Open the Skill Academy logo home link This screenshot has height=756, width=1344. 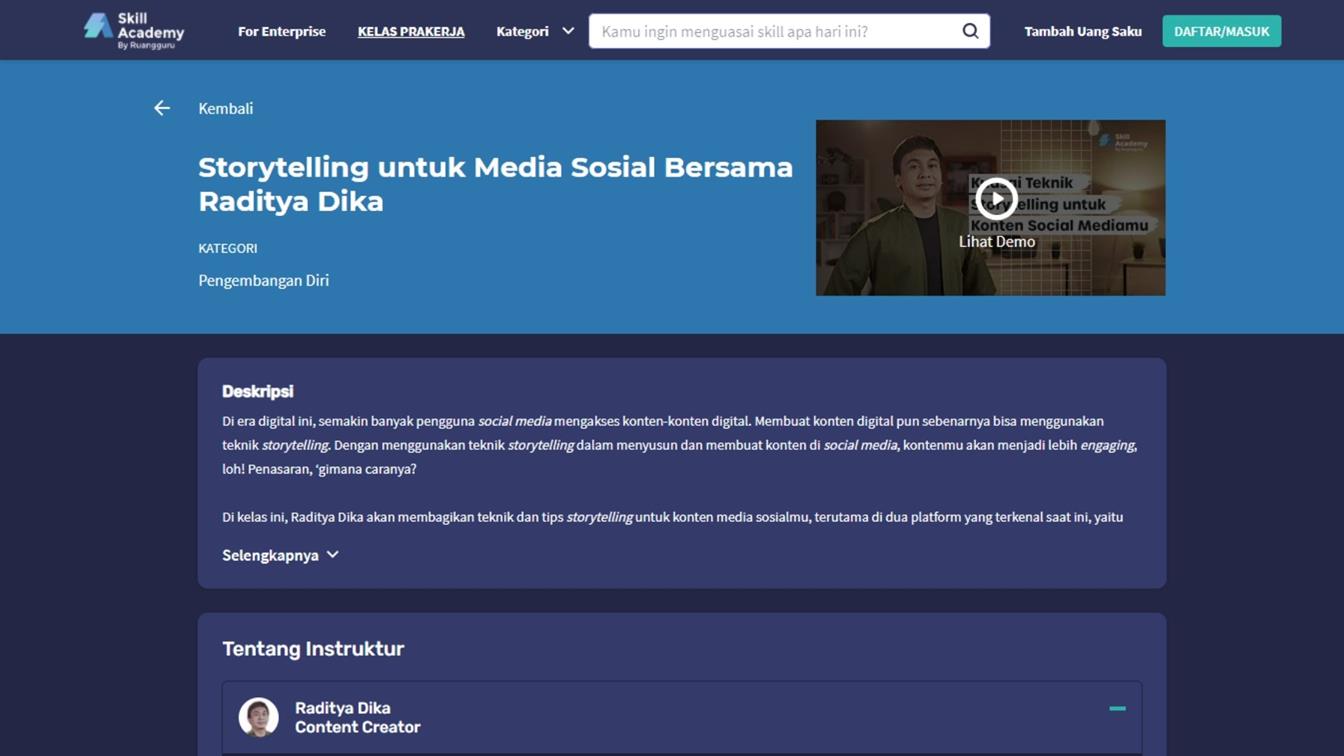[134, 31]
